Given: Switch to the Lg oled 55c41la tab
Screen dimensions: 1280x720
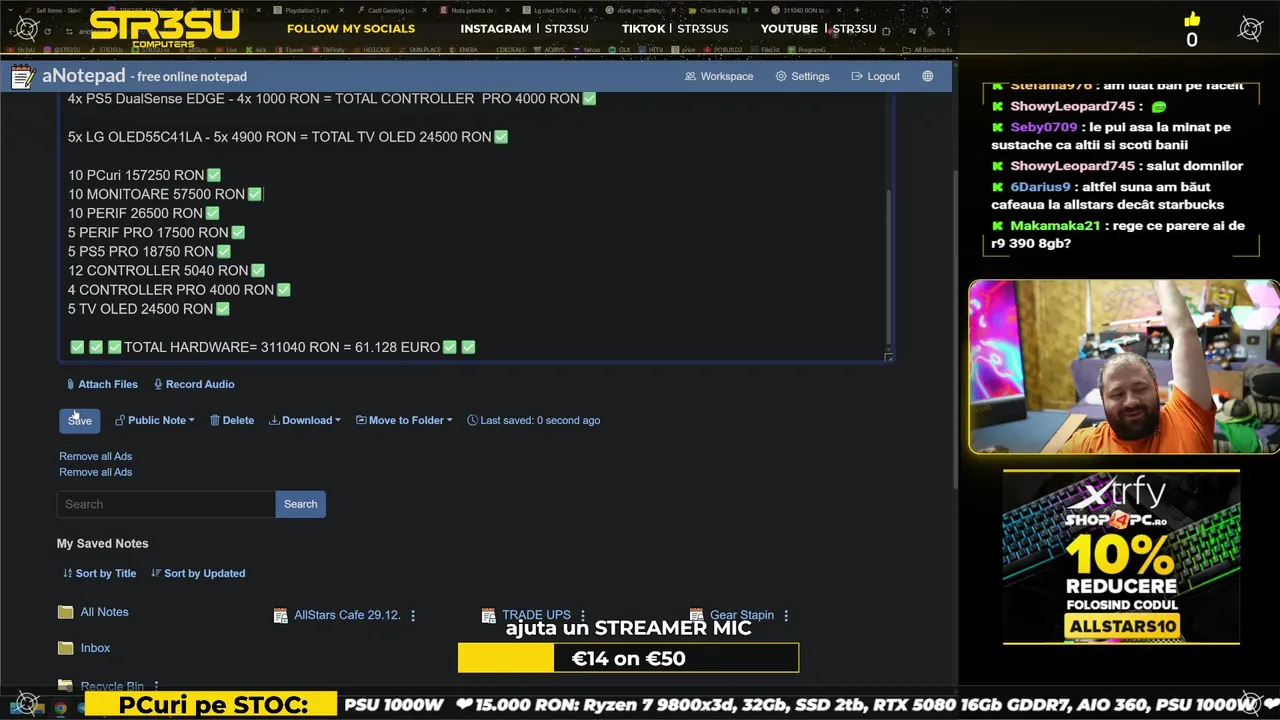Looking at the screenshot, I should [x=559, y=10].
